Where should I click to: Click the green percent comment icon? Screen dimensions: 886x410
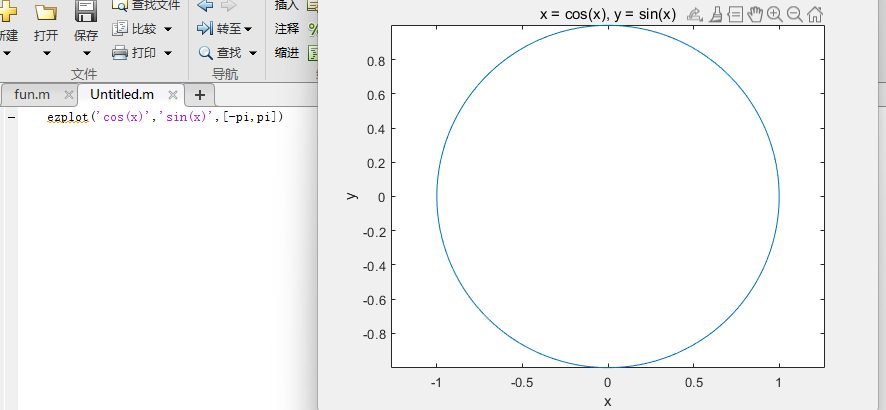313,28
